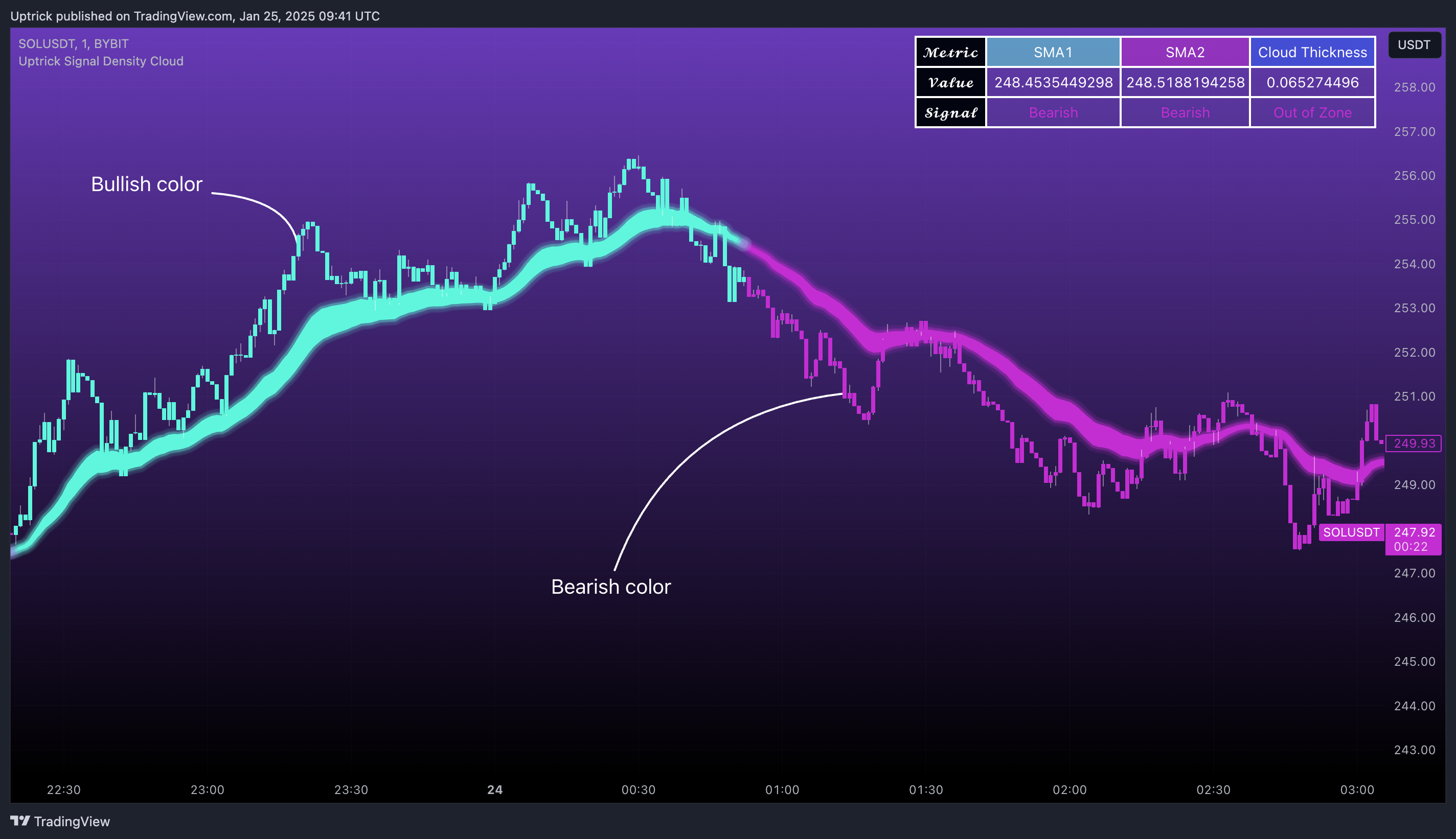Click the TradingView logo at the bottom
1456x839 pixels.
point(60,821)
